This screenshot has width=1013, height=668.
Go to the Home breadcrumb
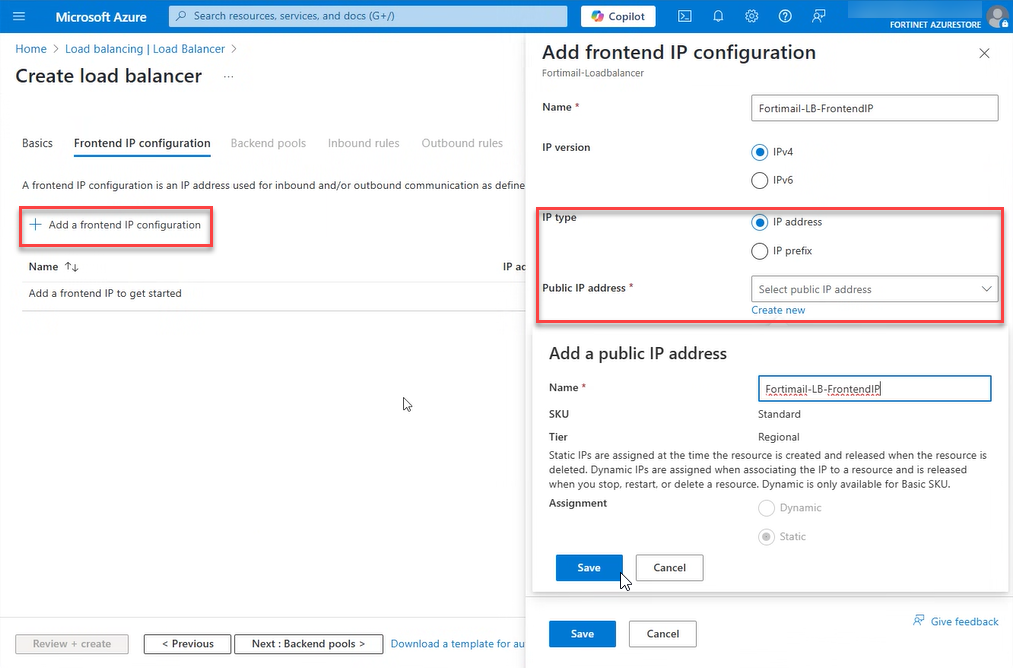(31, 49)
